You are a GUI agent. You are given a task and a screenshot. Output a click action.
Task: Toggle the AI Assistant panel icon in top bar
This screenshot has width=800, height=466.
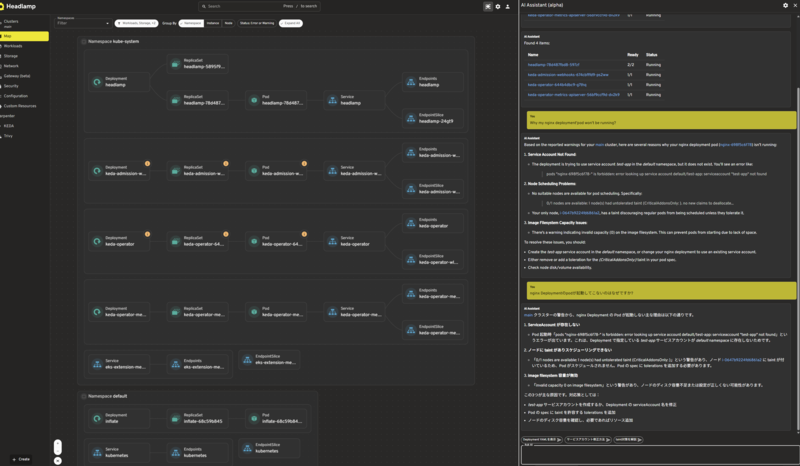tap(488, 7)
